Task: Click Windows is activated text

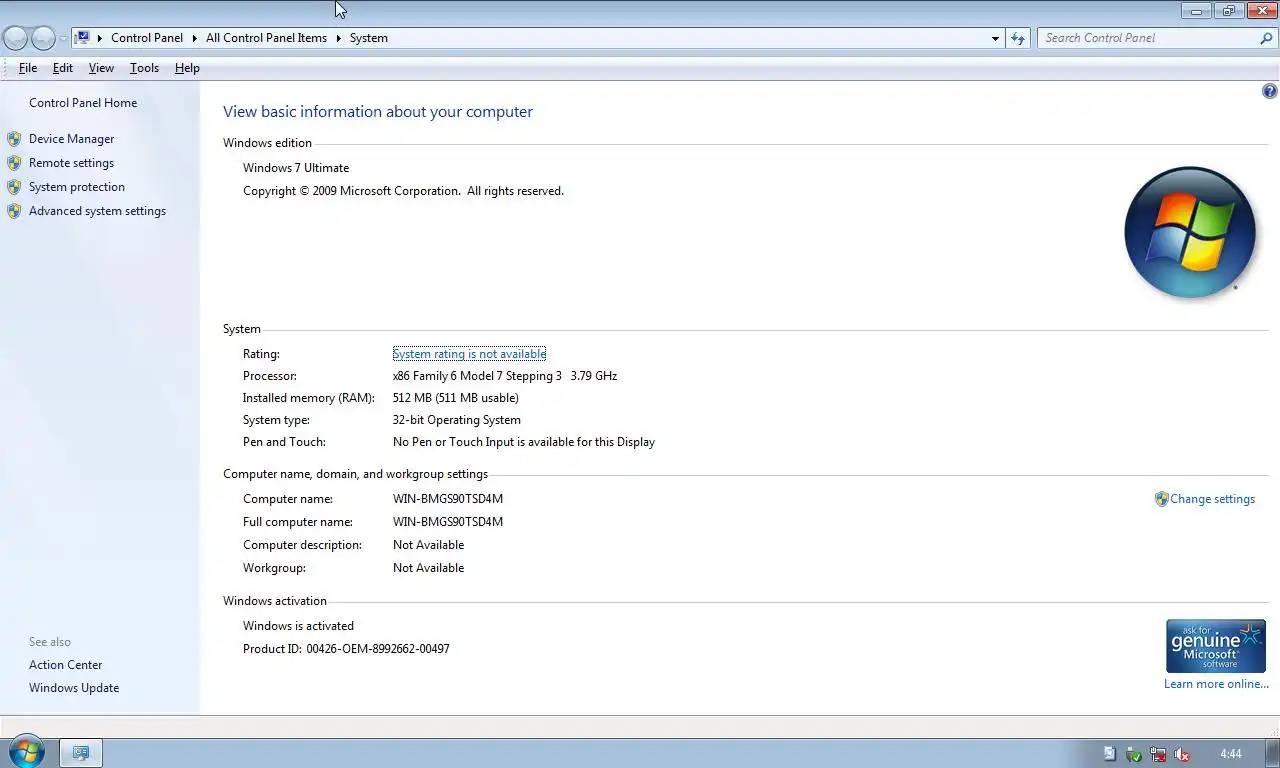Action: pyautogui.click(x=298, y=626)
